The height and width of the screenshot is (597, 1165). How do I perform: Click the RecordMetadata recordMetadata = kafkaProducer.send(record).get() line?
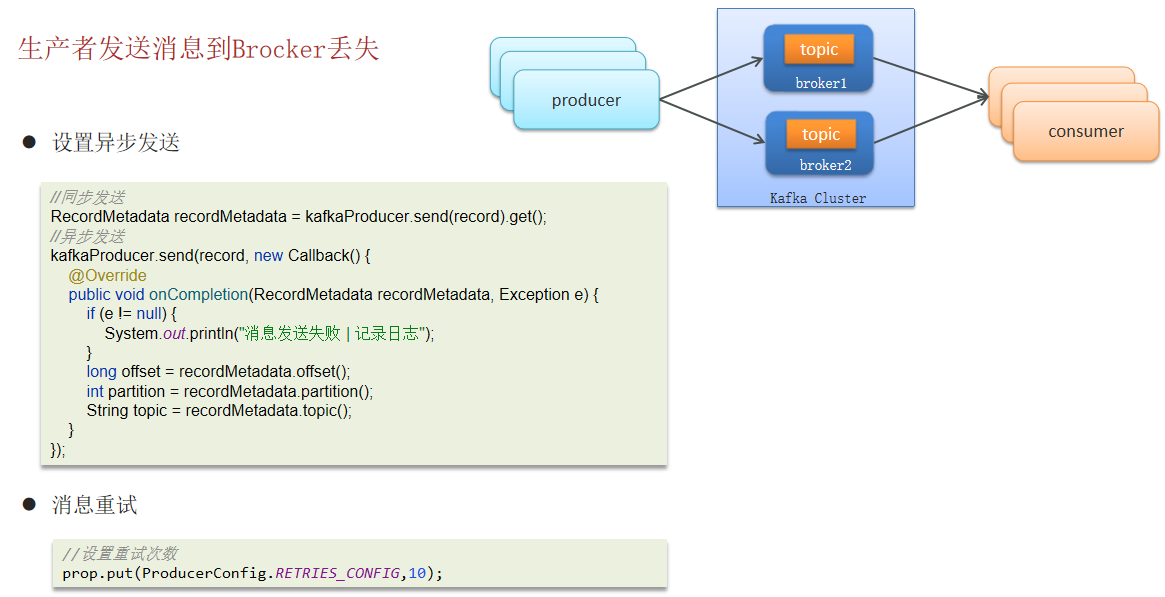coord(299,217)
